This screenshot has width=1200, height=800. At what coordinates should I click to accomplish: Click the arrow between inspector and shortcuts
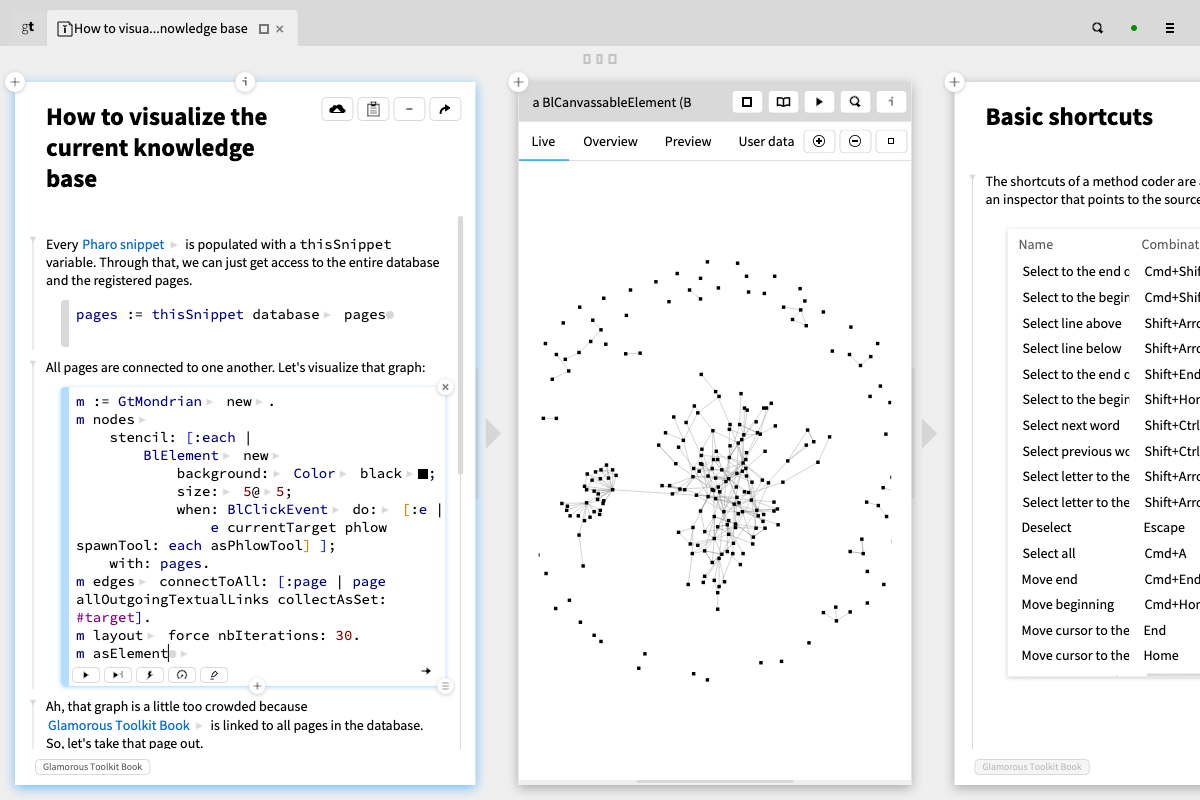(929, 433)
